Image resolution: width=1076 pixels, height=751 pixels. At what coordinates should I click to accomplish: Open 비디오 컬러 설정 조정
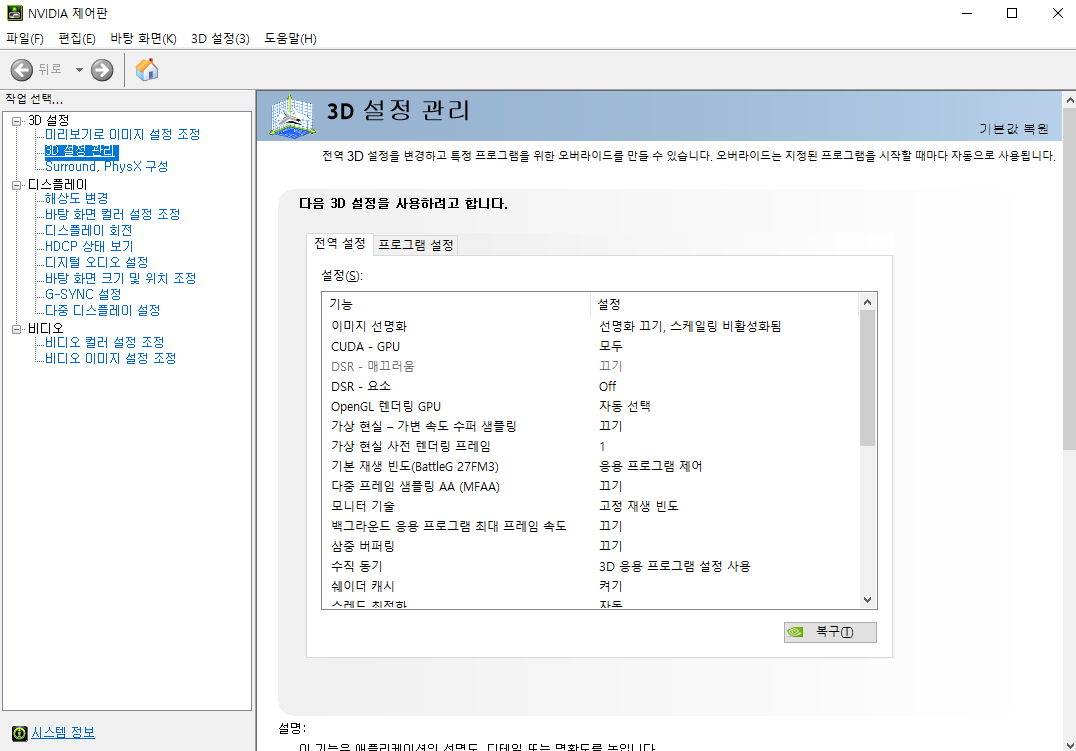point(104,342)
